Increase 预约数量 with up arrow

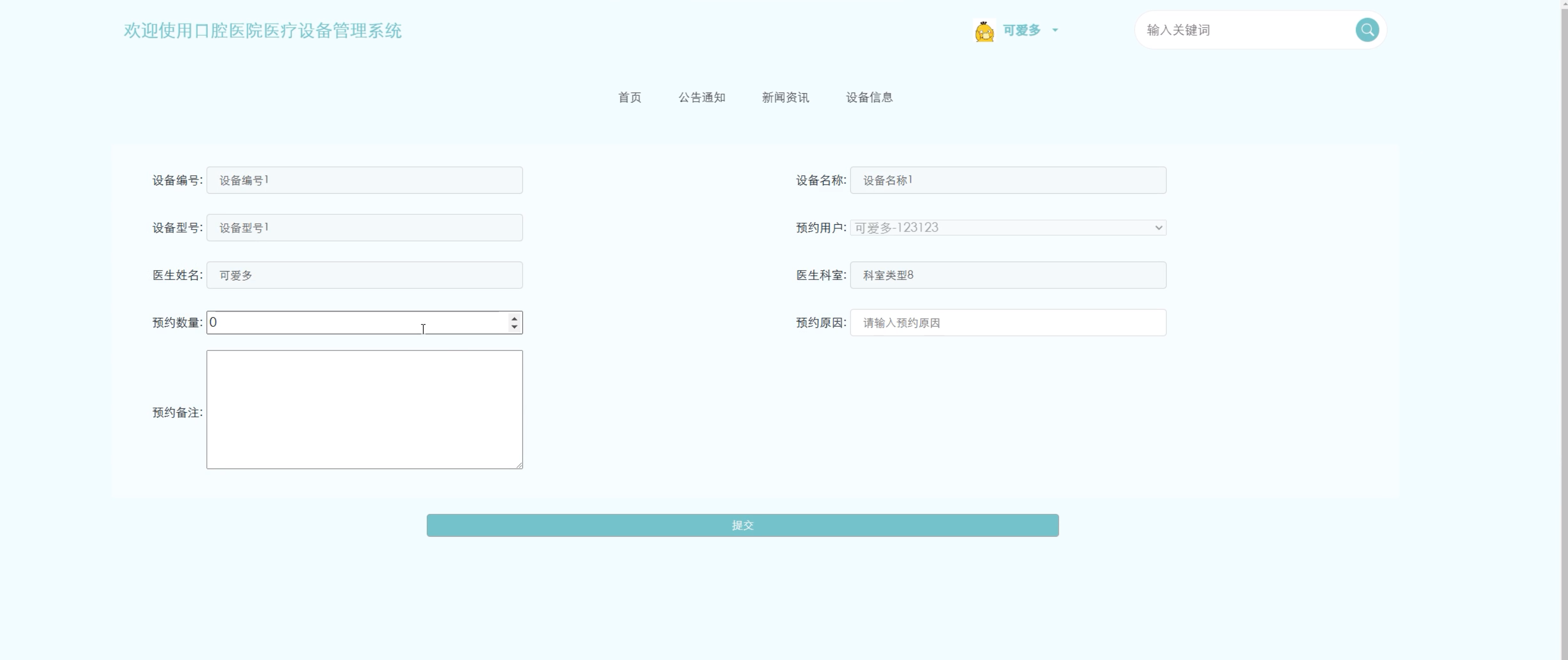click(515, 318)
